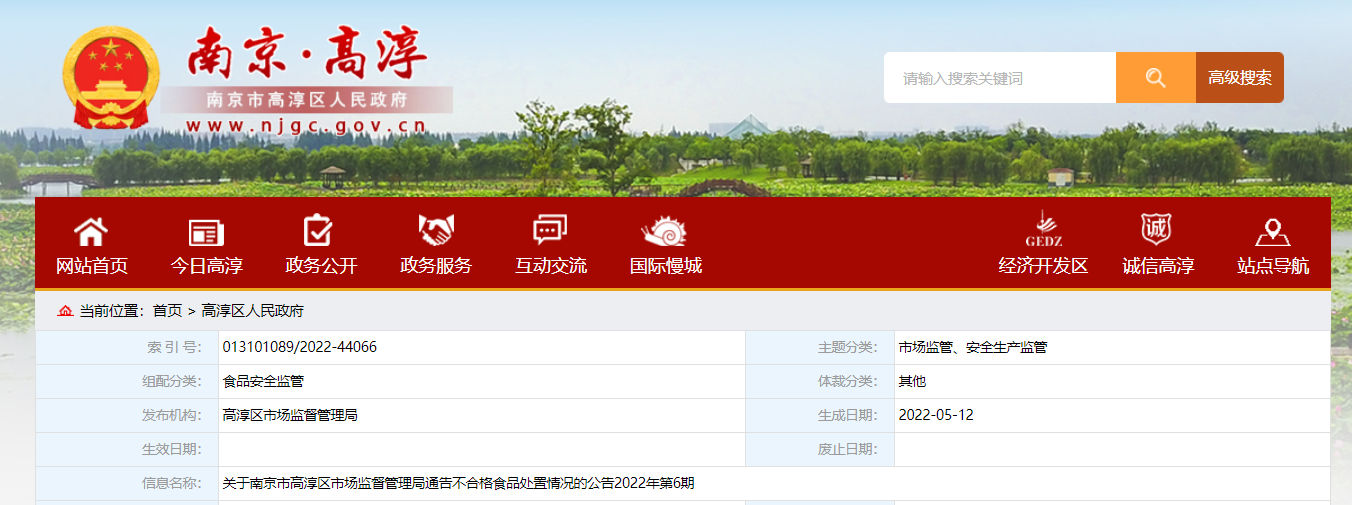This screenshot has width=1352, height=505.
Task: Open the 经济开发区 link
Action: pos(1043,266)
